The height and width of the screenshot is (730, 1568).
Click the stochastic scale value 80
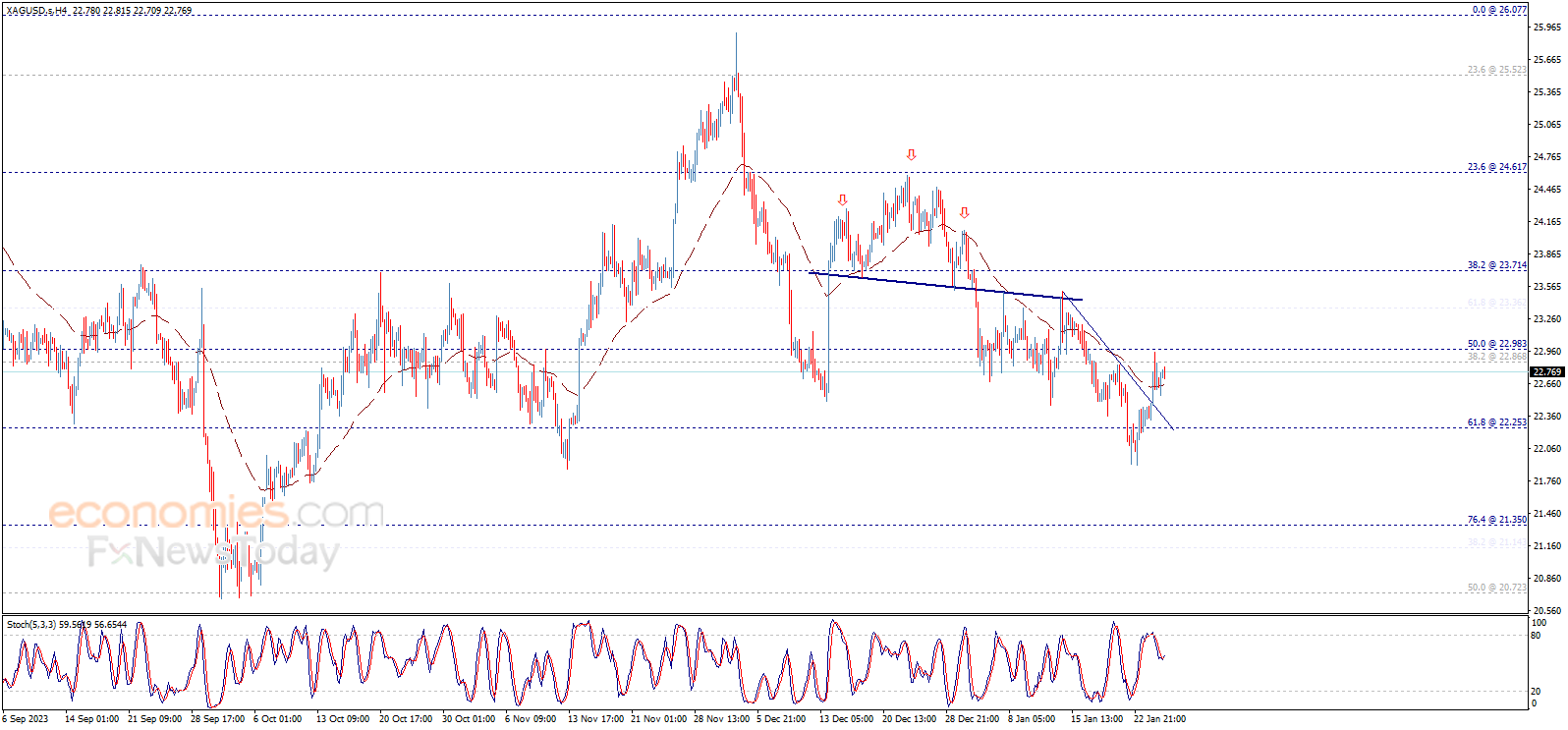(1537, 635)
